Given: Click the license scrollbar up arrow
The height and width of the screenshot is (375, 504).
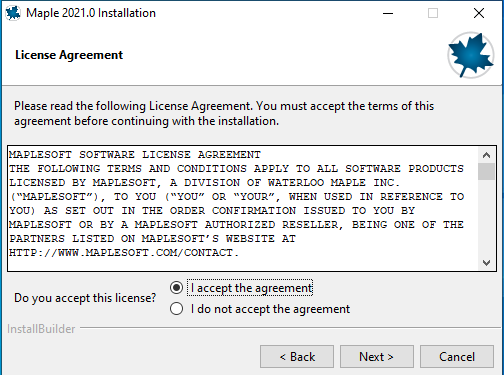Looking at the screenshot, I should tap(486, 155).
